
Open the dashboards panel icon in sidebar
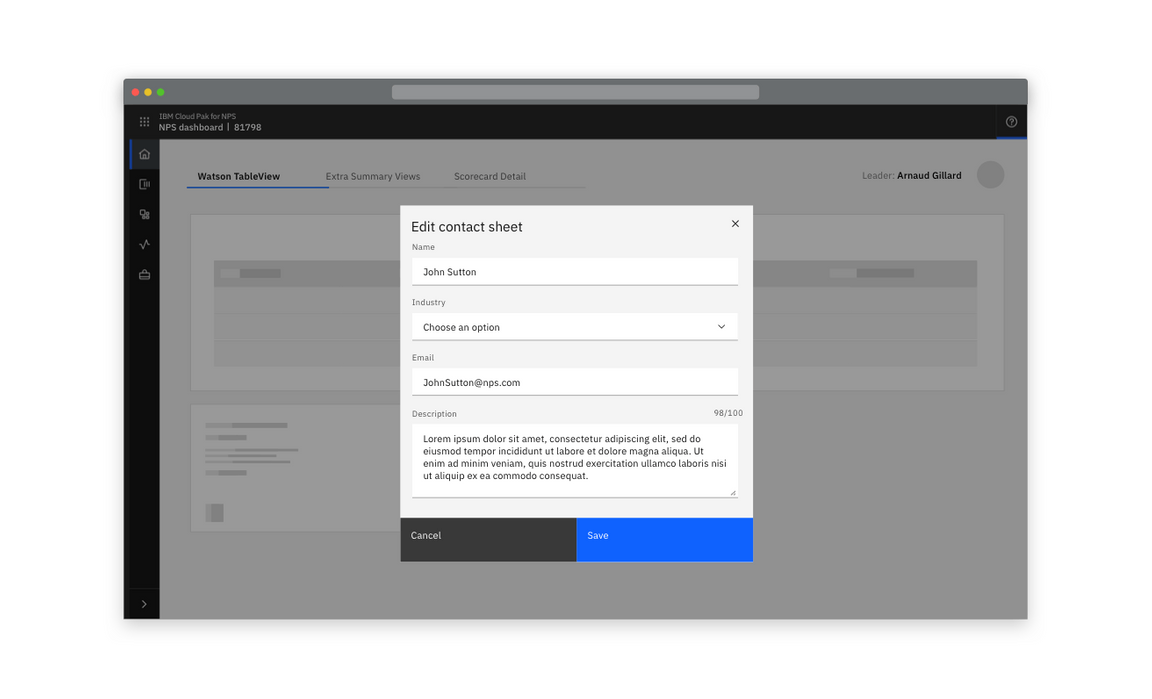(x=144, y=183)
